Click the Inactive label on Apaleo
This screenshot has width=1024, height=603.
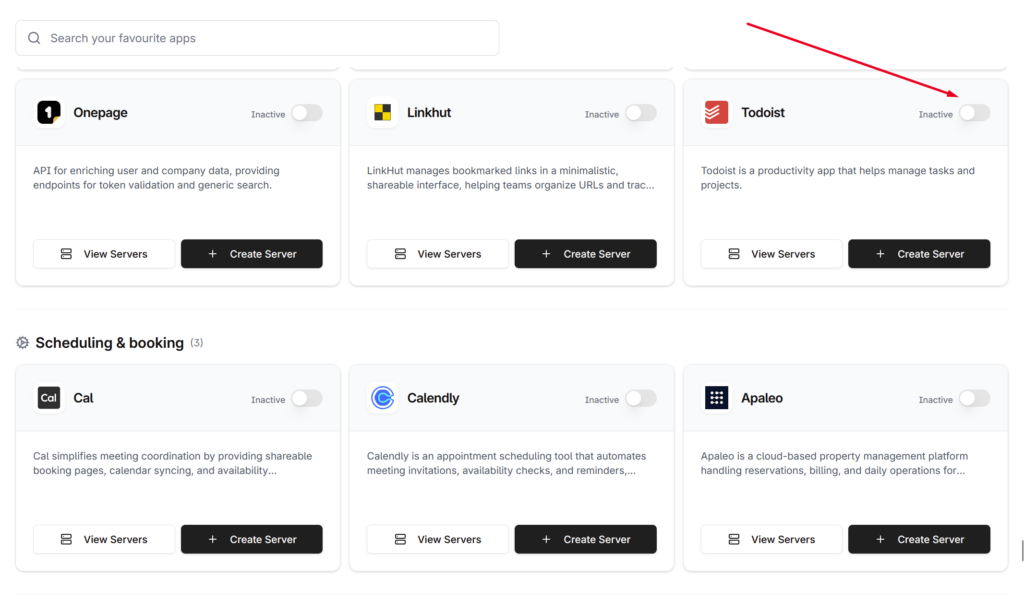[935, 400]
